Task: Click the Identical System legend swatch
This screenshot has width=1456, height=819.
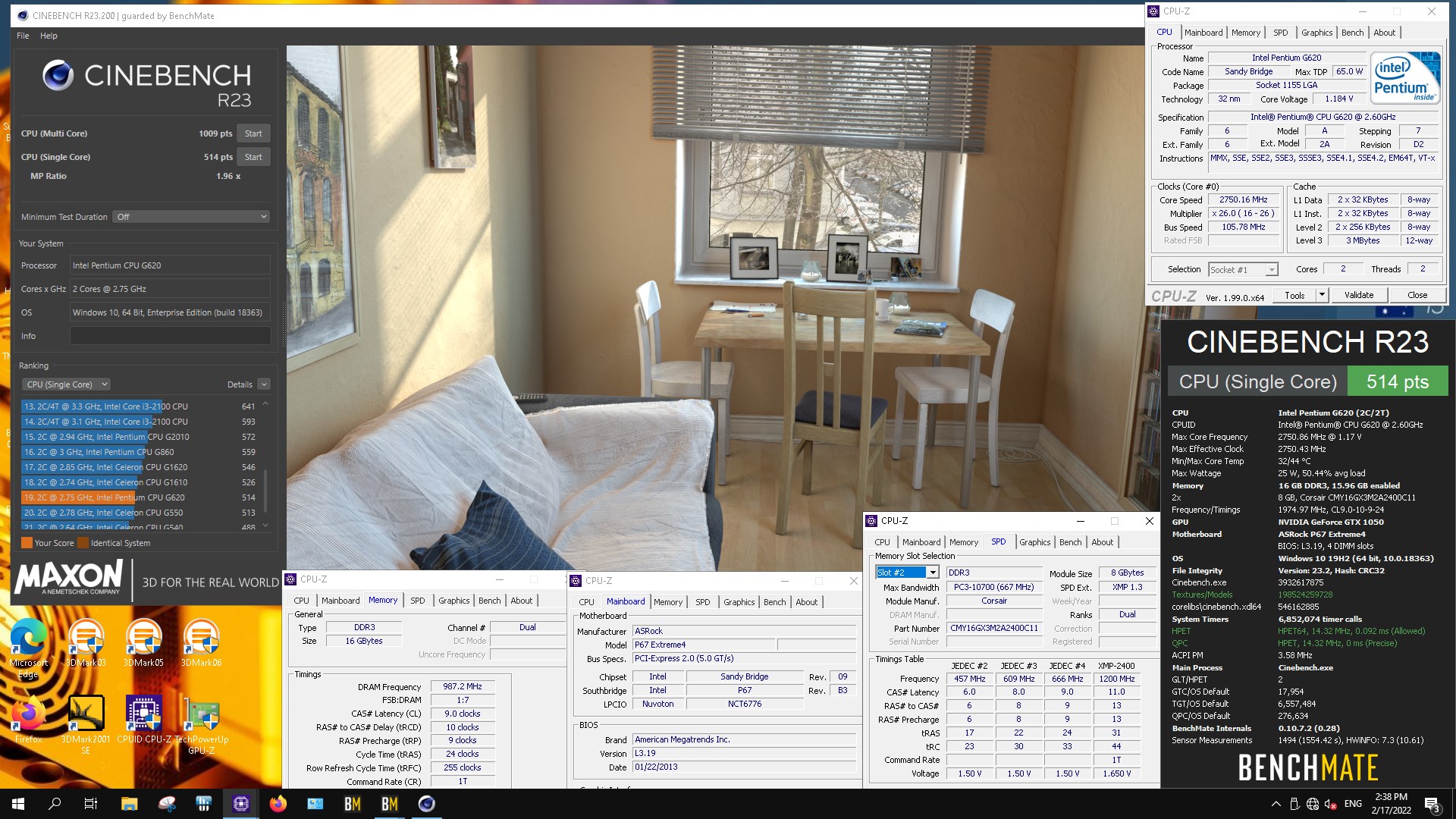Action: click(x=83, y=543)
